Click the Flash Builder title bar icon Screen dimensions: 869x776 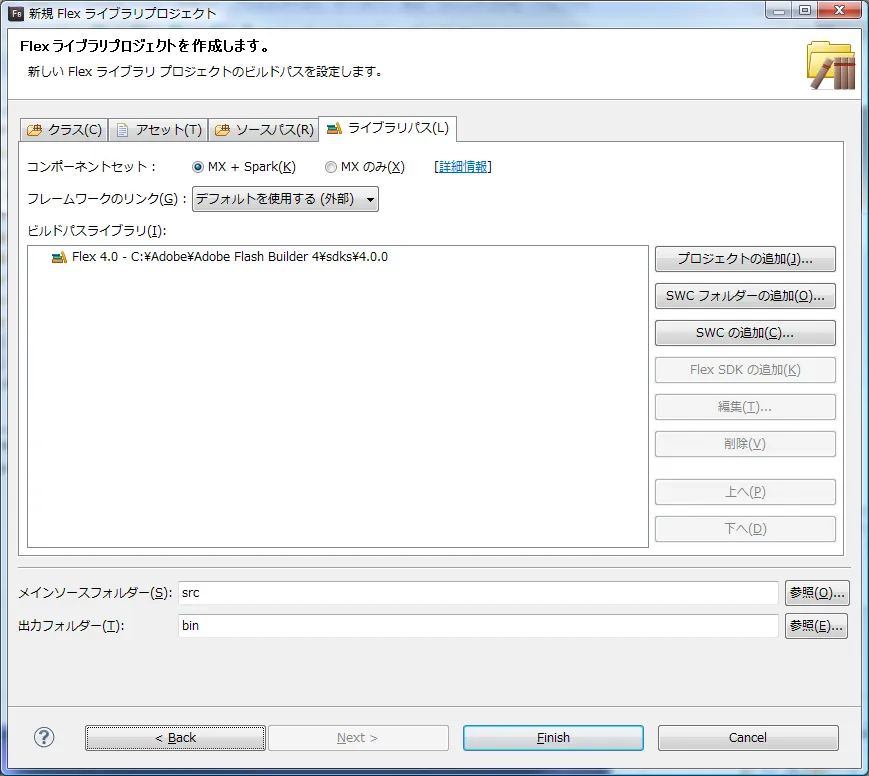pos(16,13)
